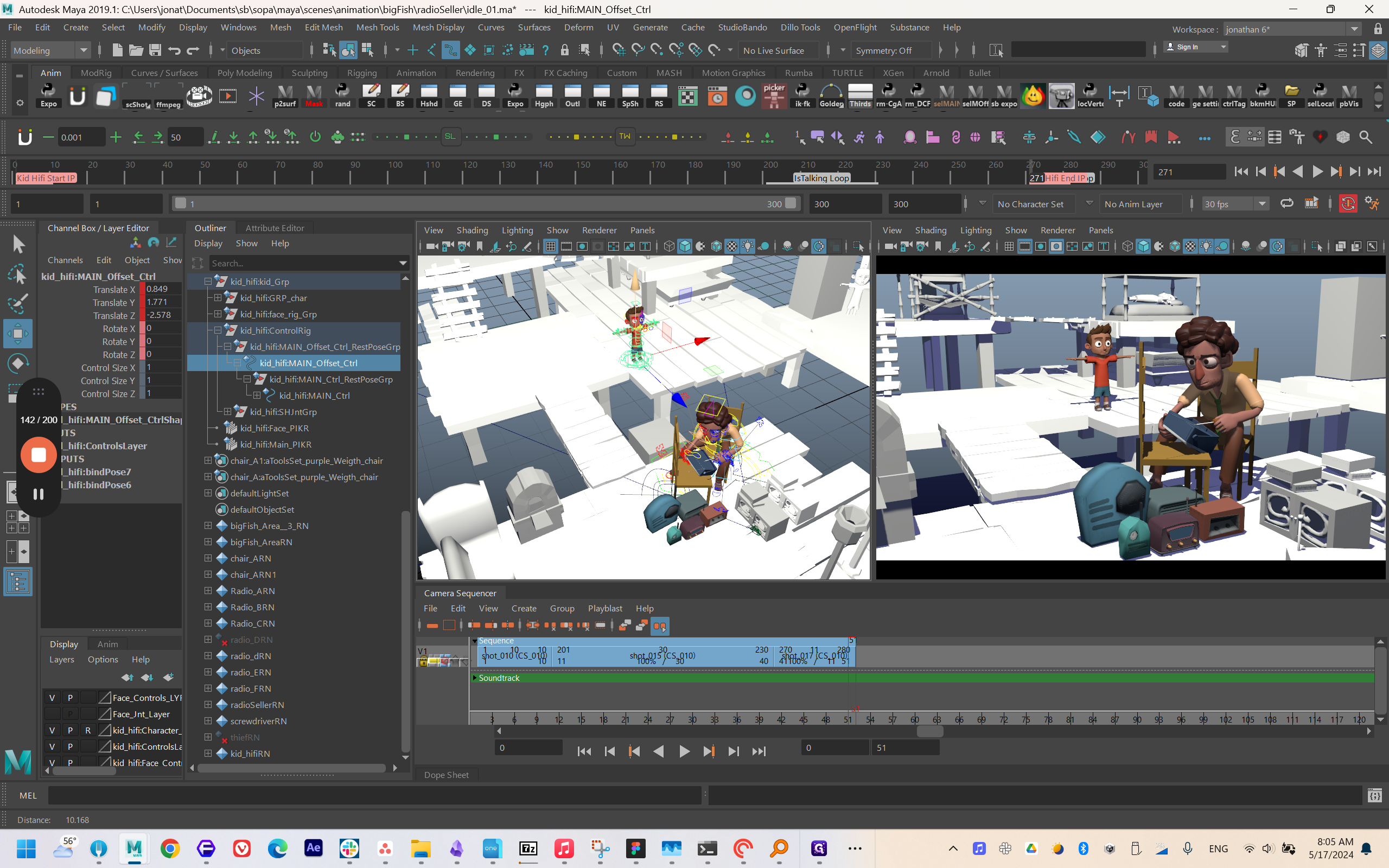Viewport: 1389px width, 868px height.
Task: Run the p2surf shelf script
Action: [285, 96]
